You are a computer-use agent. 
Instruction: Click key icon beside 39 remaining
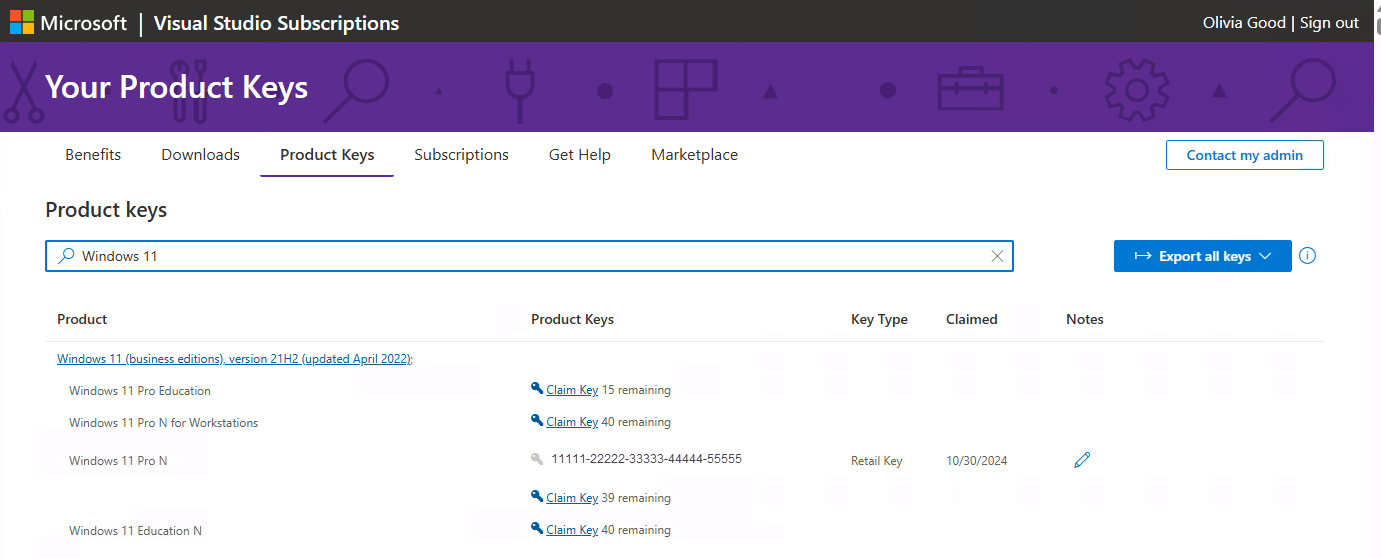click(537, 497)
